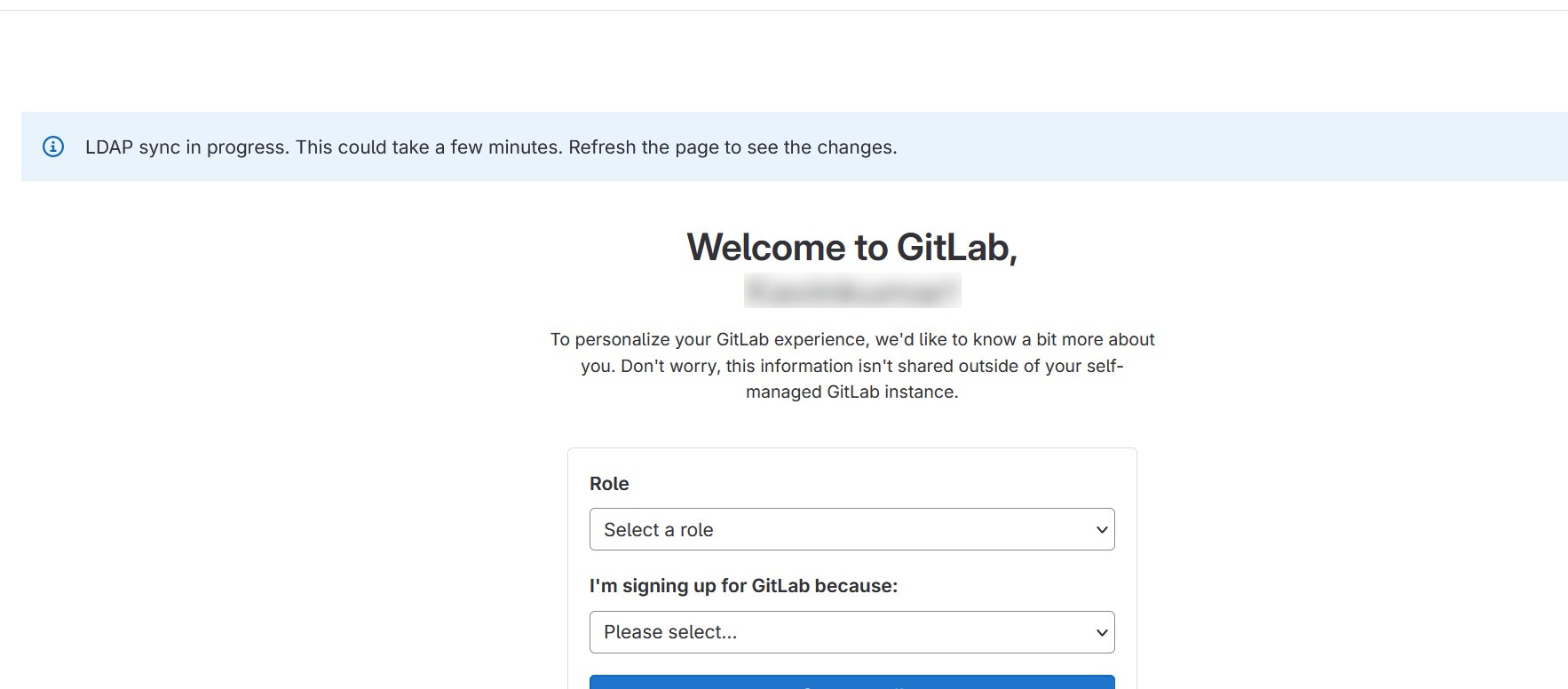Image resolution: width=1568 pixels, height=689 pixels.
Task: Click the info icon in the LDAP banner
Action: (x=53, y=147)
